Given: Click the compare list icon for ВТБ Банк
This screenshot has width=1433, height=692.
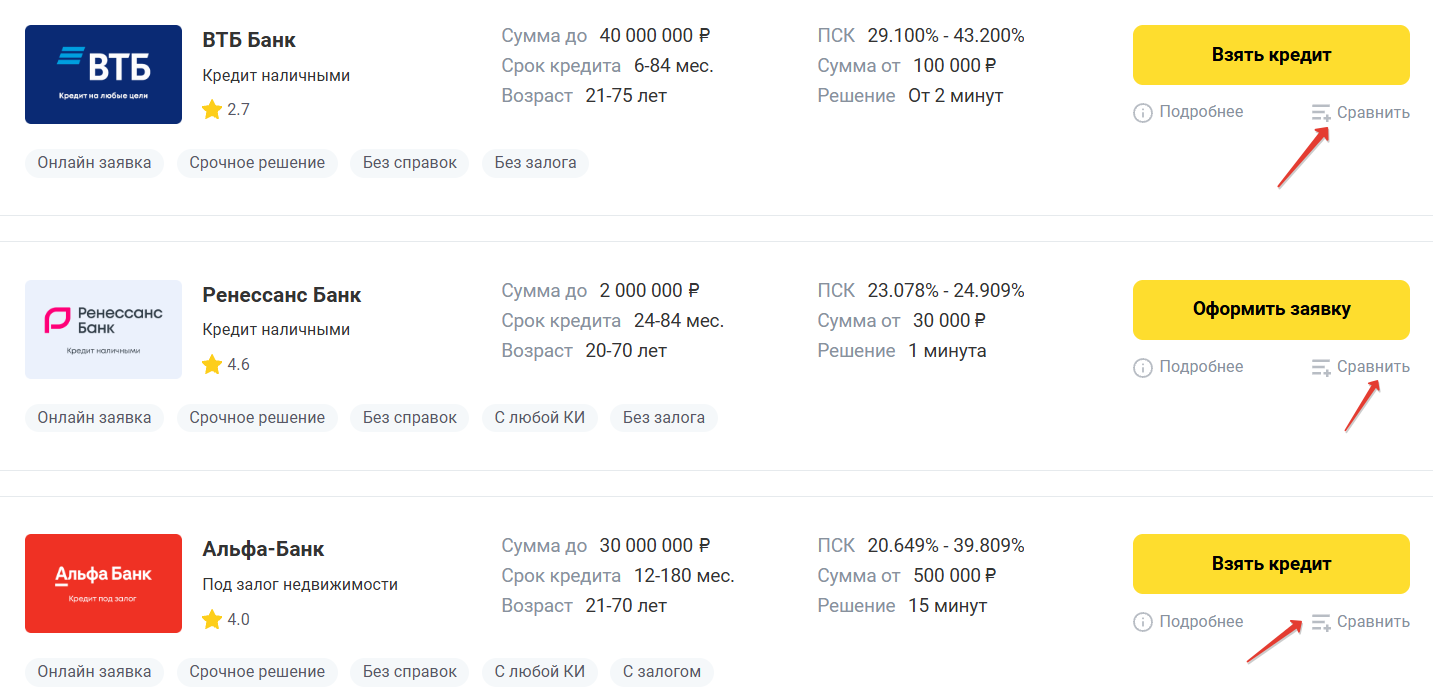Looking at the screenshot, I should (1321, 113).
